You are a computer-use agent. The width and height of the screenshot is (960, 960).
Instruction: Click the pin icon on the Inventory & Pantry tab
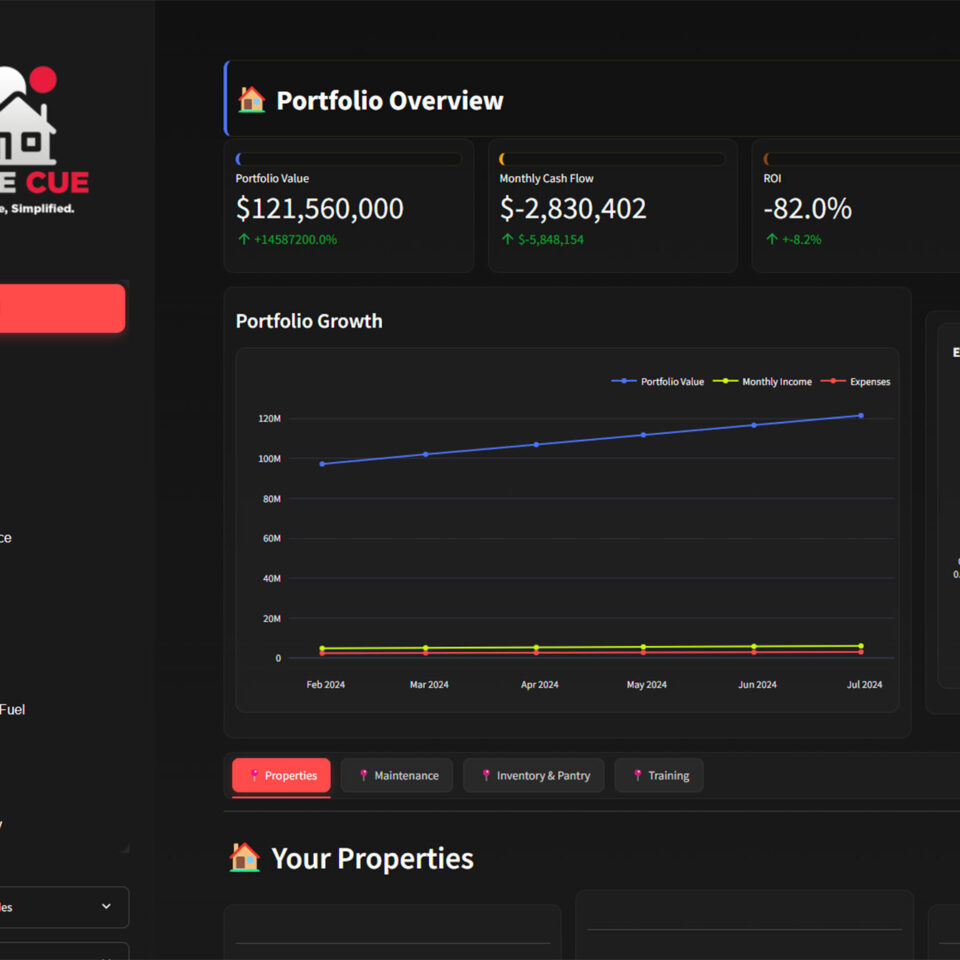tap(486, 775)
